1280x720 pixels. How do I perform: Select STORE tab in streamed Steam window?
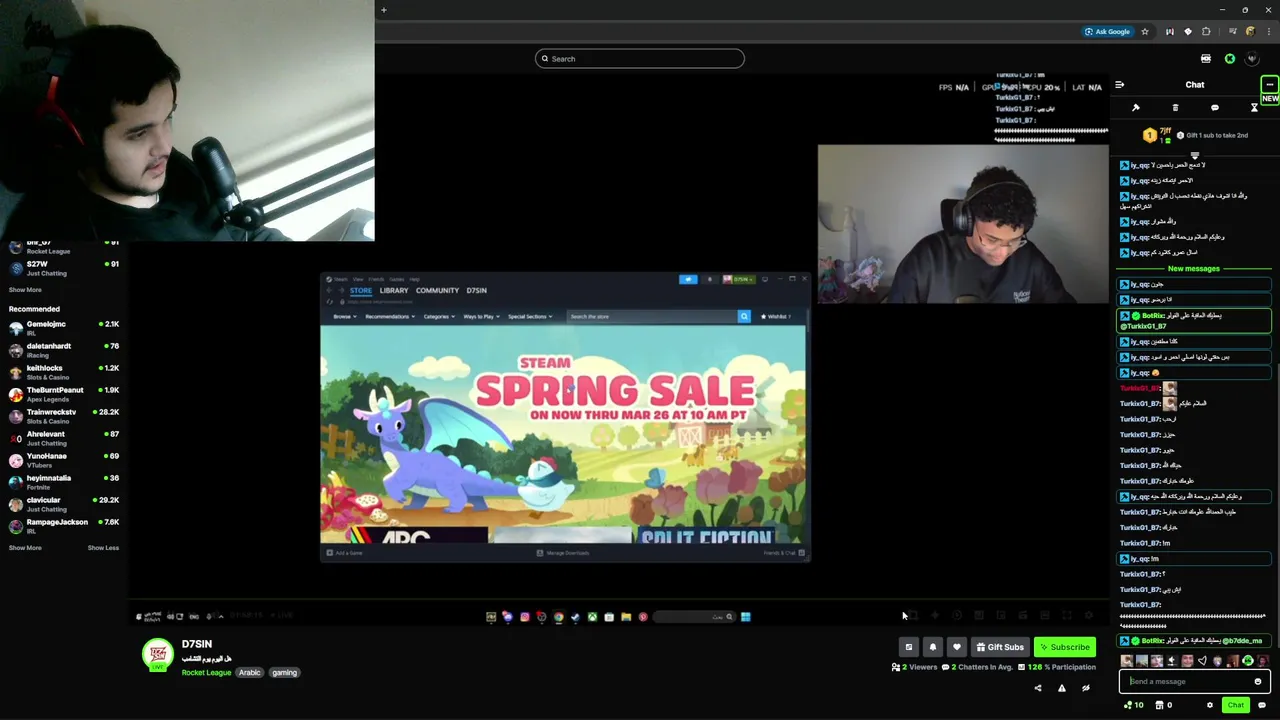[x=361, y=291]
